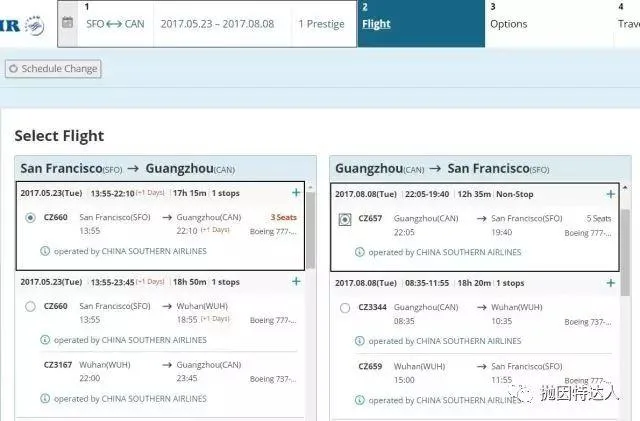Click the '5 Seats' availability text

[599, 218]
